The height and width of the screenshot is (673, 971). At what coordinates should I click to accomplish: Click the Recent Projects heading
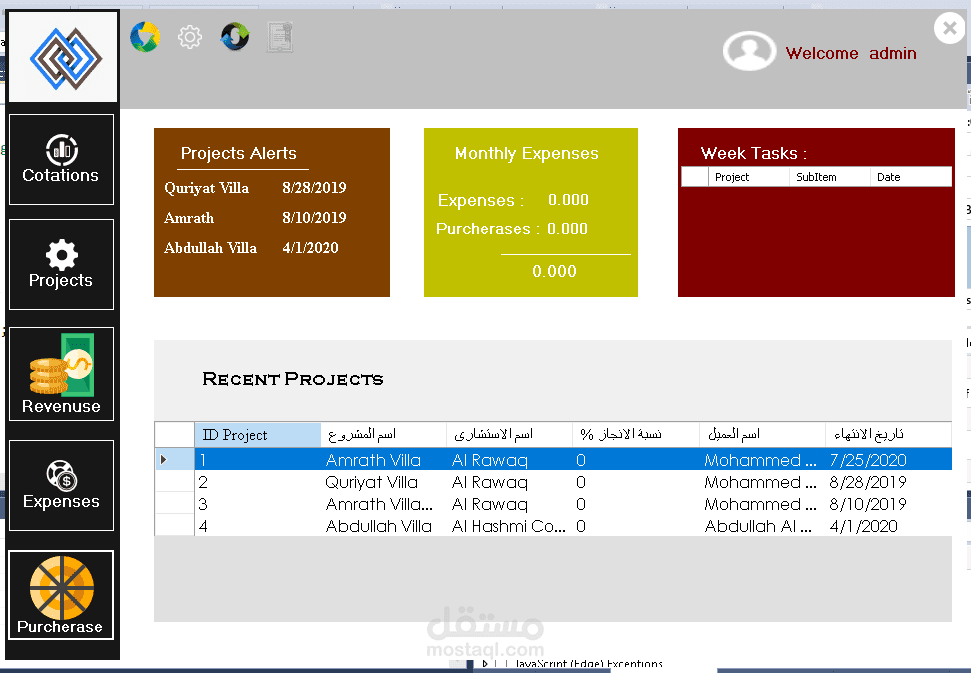point(292,379)
